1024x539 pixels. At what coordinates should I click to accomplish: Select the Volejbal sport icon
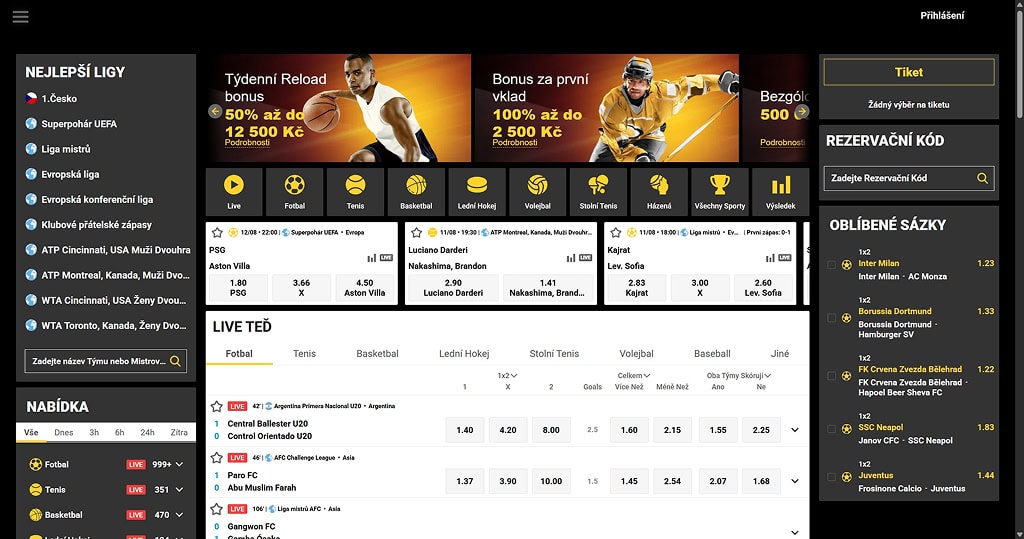537,191
